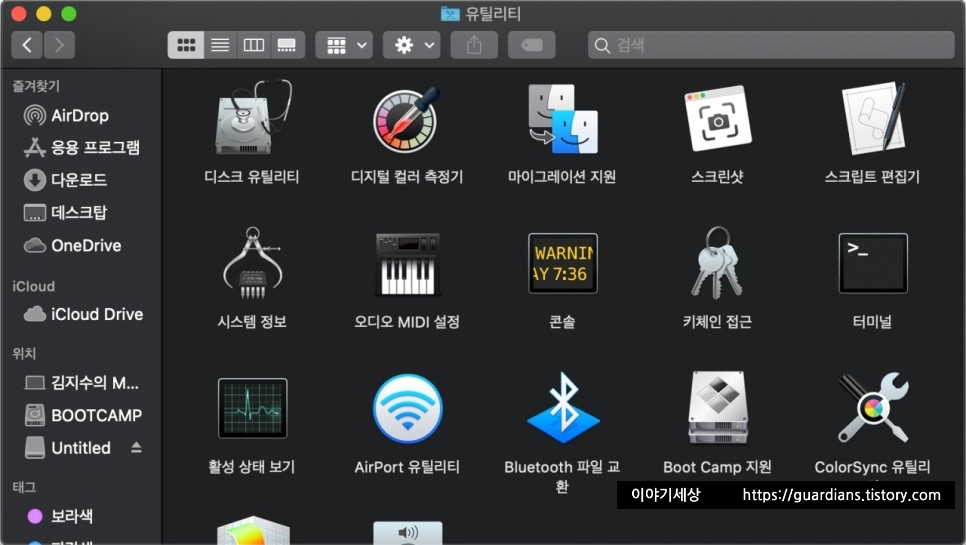The width and height of the screenshot is (966, 545).
Task: Open the 활성 상태 보기 app icon
Action: [253, 408]
